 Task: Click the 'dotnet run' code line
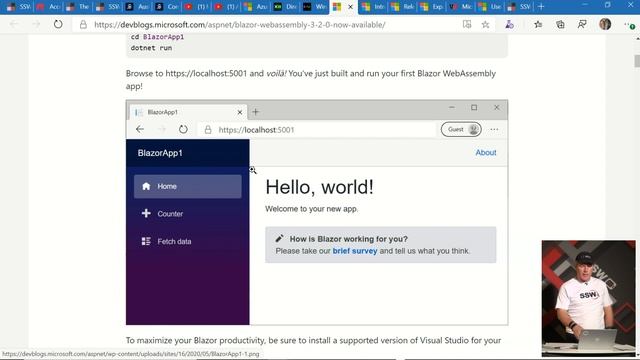tap(151, 48)
